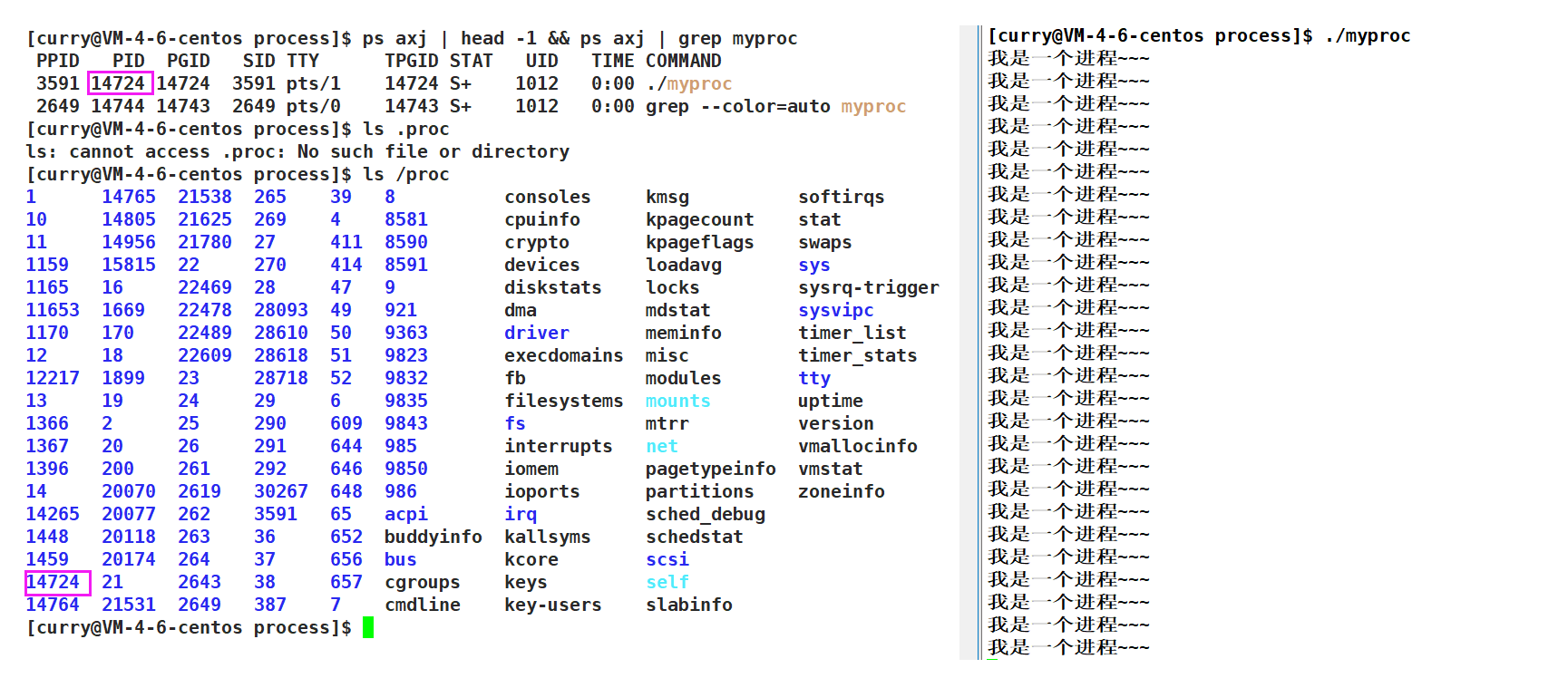The width and height of the screenshot is (1568, 678).
Task: Select the 'partitions' entry
Action: coord(699,492)
